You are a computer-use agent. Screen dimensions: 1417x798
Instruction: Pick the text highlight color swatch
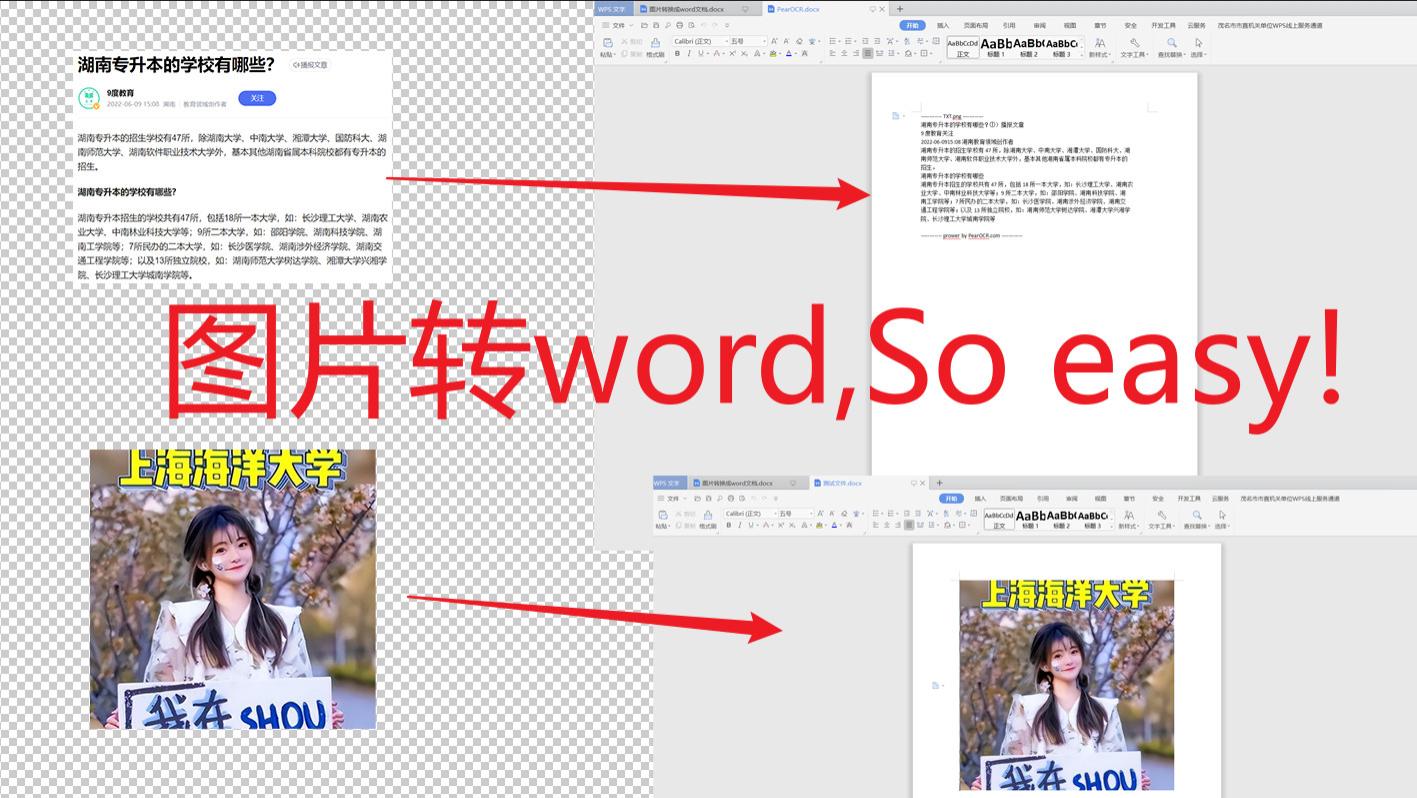point(773,53)
